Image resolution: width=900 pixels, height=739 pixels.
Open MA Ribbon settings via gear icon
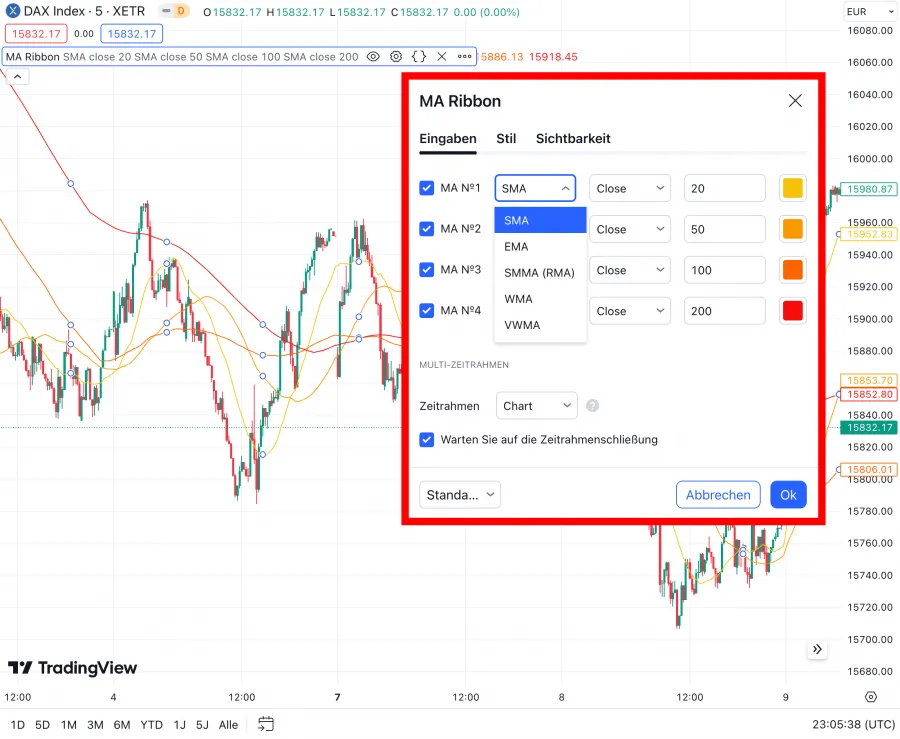coord(394,57)
